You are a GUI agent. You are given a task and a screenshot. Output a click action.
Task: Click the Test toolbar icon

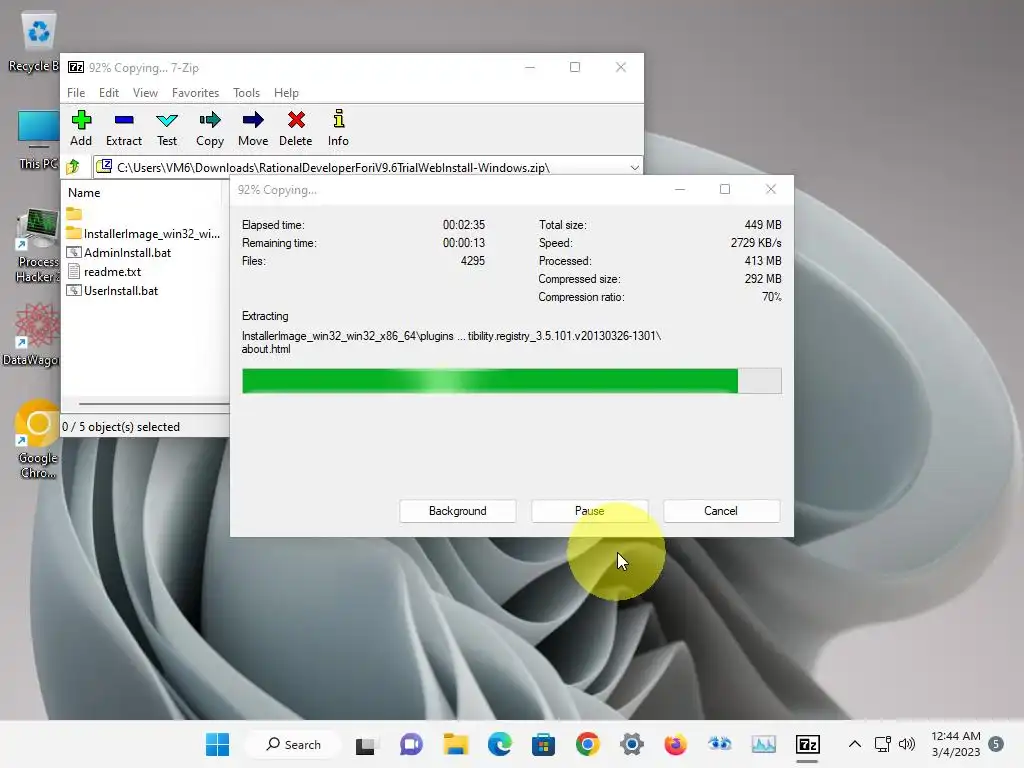[167, 128]
